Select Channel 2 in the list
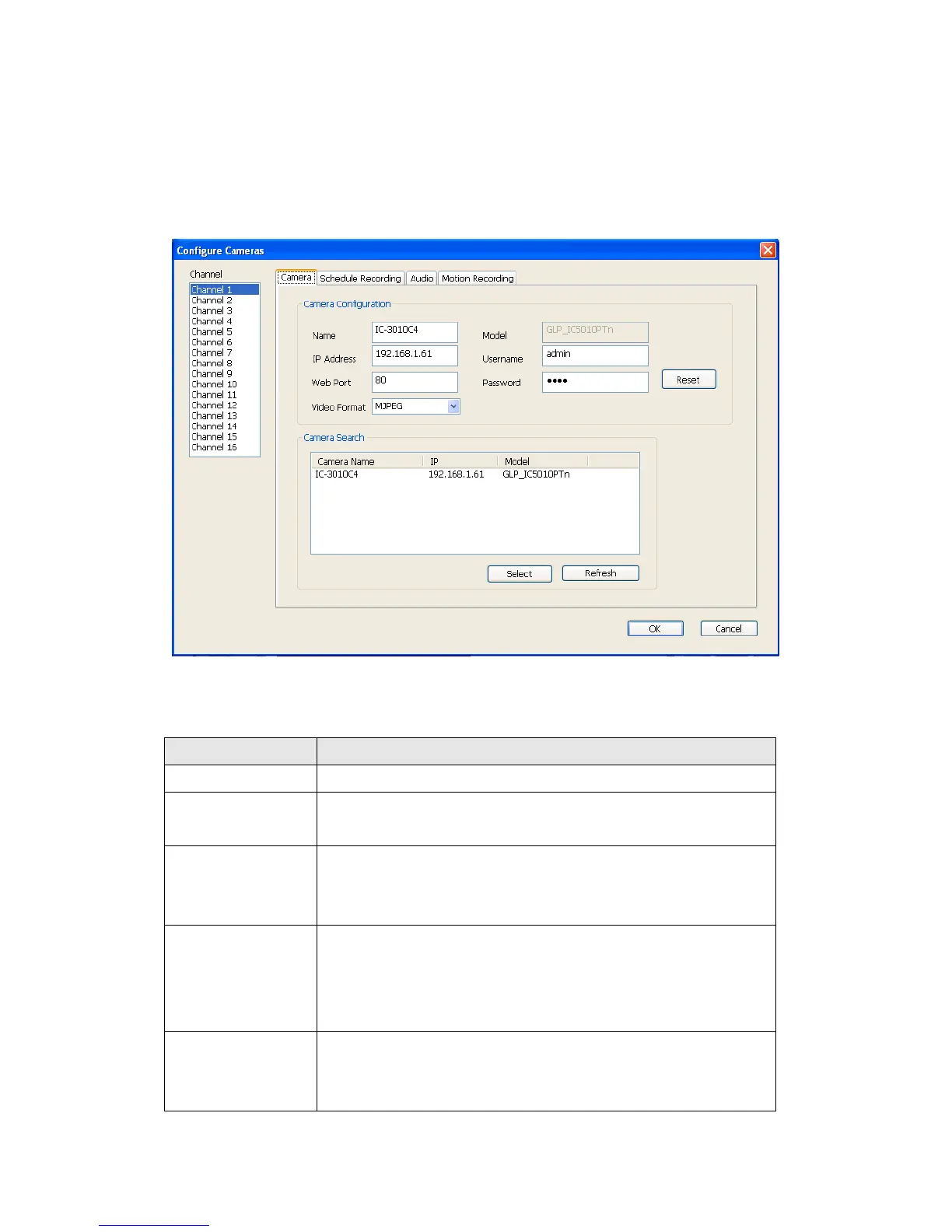 225,300
